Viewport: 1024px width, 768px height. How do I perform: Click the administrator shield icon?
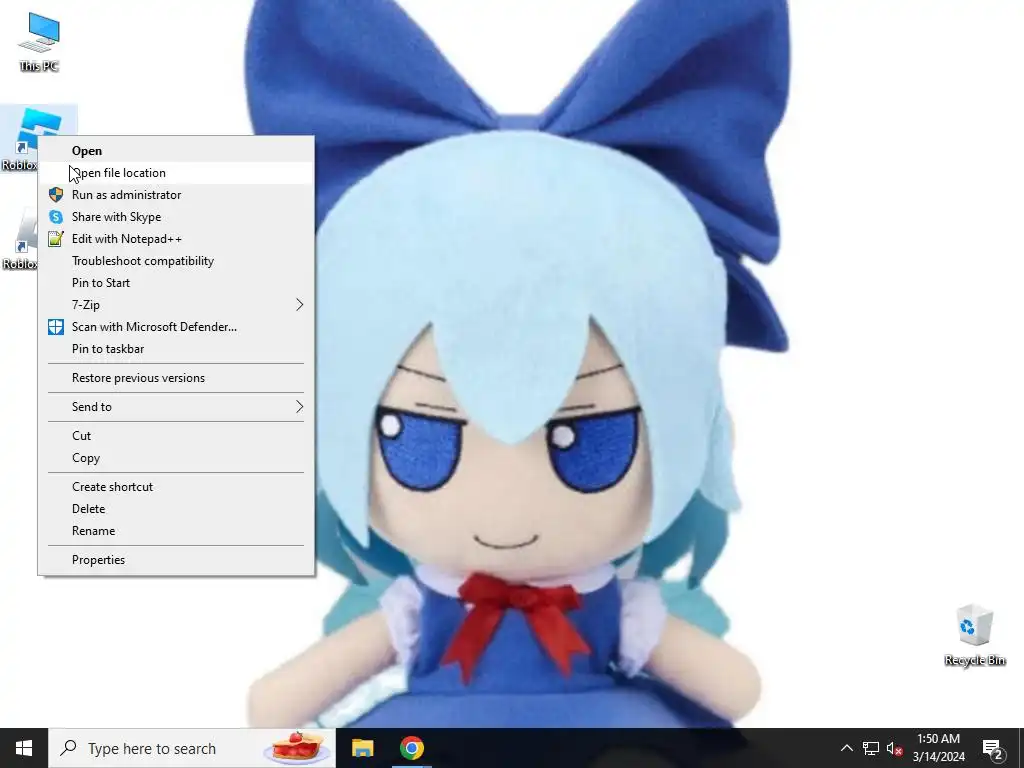56,195
